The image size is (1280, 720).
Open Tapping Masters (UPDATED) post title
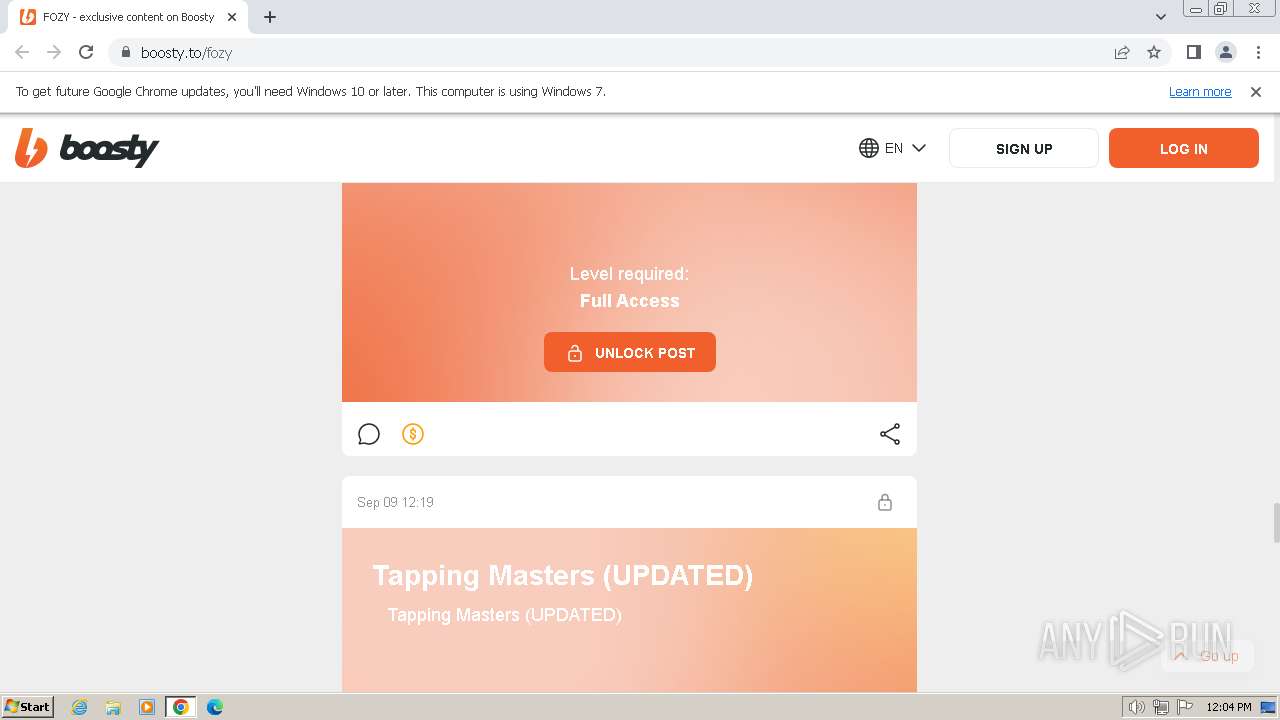pos(563,575)
